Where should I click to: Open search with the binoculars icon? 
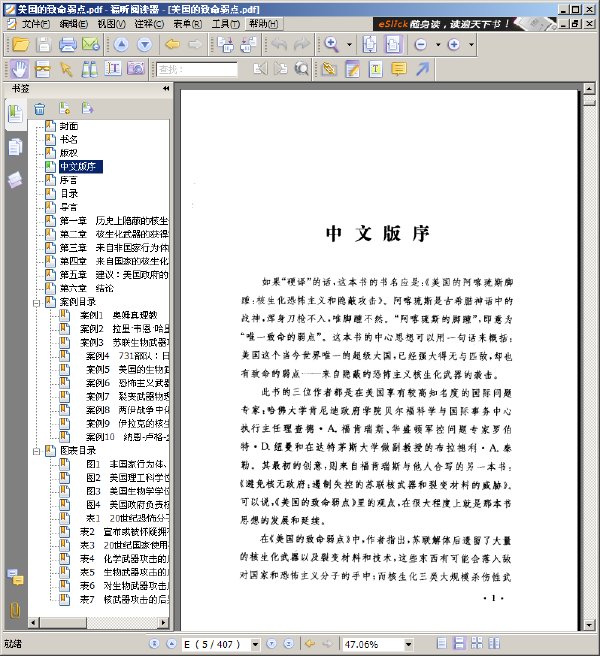[89, 69]
